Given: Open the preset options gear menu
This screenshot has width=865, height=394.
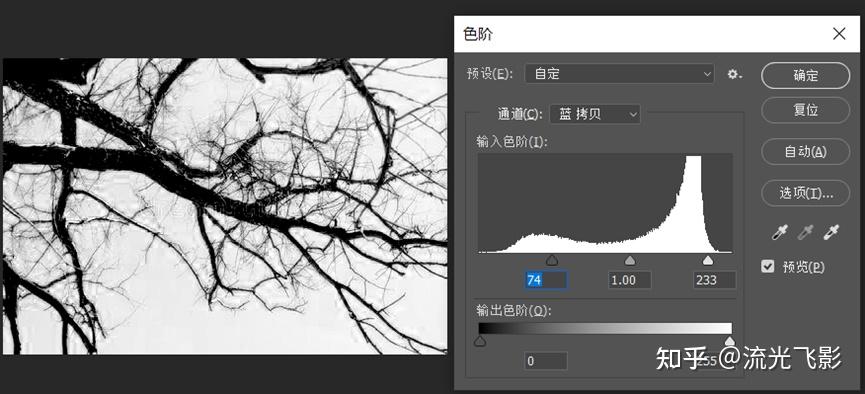Looking at the screenshot, I should [734, 74].
